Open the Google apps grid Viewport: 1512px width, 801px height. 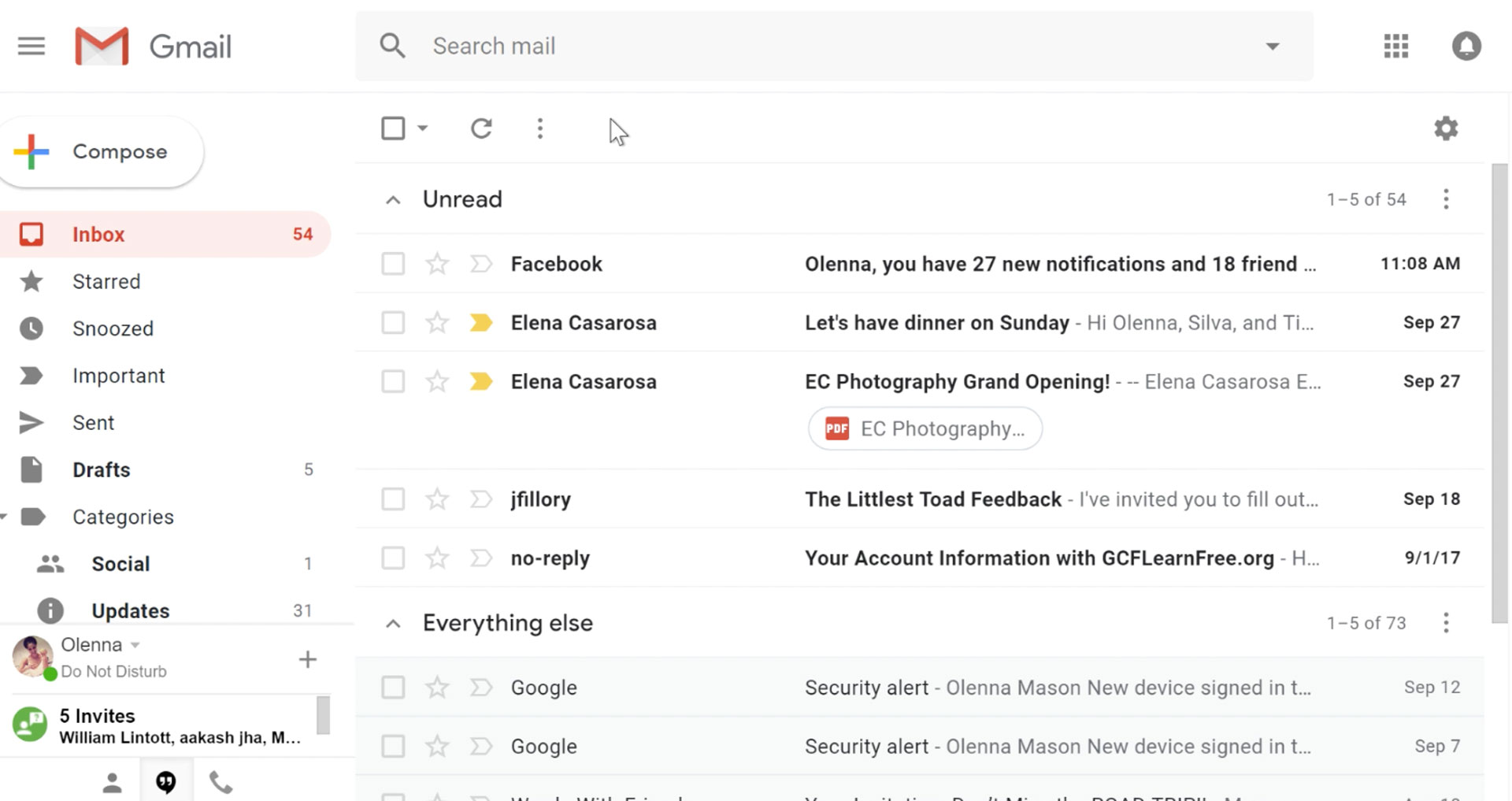coord(1395,46)
